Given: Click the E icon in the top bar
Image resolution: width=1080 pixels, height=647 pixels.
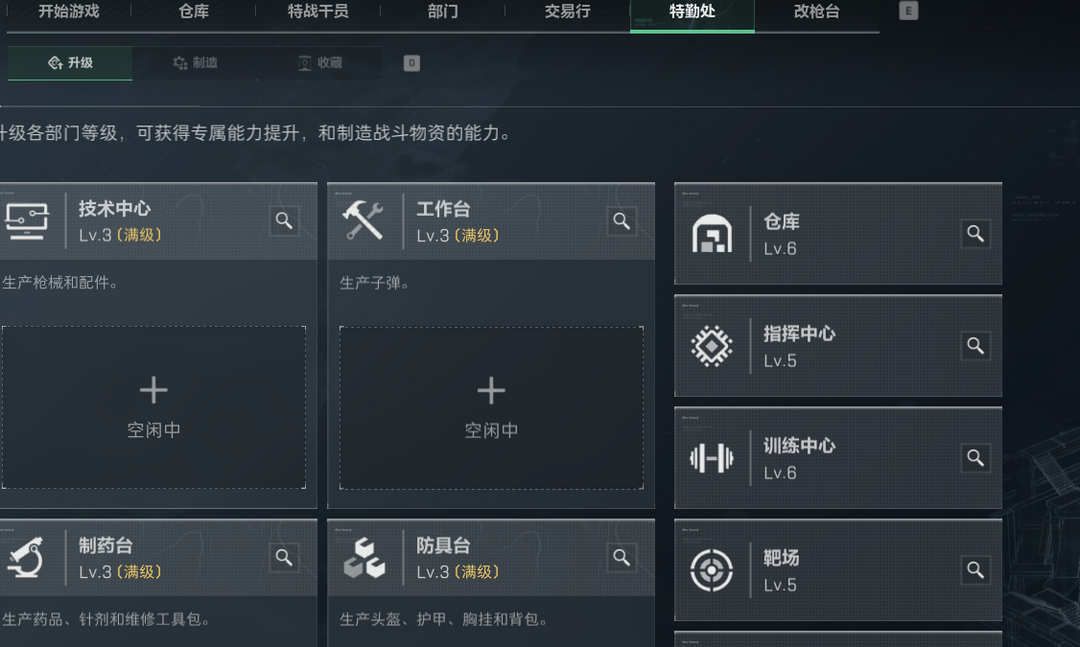Looking at the screenshot, I should [907, 10].
